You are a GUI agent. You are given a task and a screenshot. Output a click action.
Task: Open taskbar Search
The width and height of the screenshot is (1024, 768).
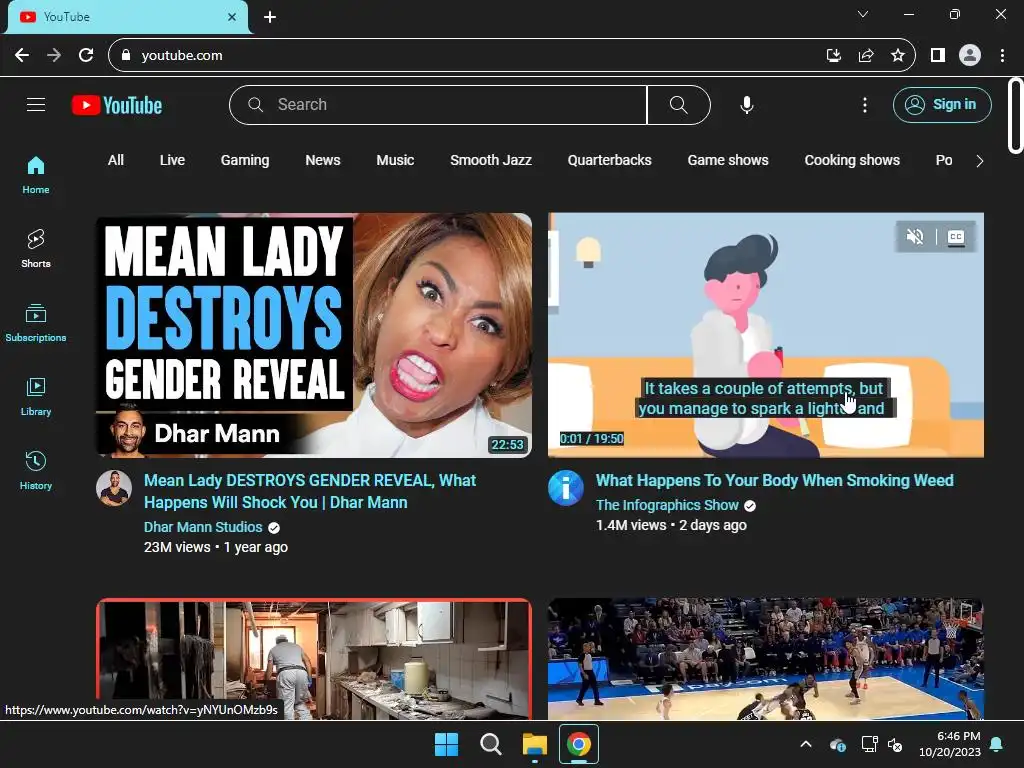pyautogui.click(x=490, y=744)
